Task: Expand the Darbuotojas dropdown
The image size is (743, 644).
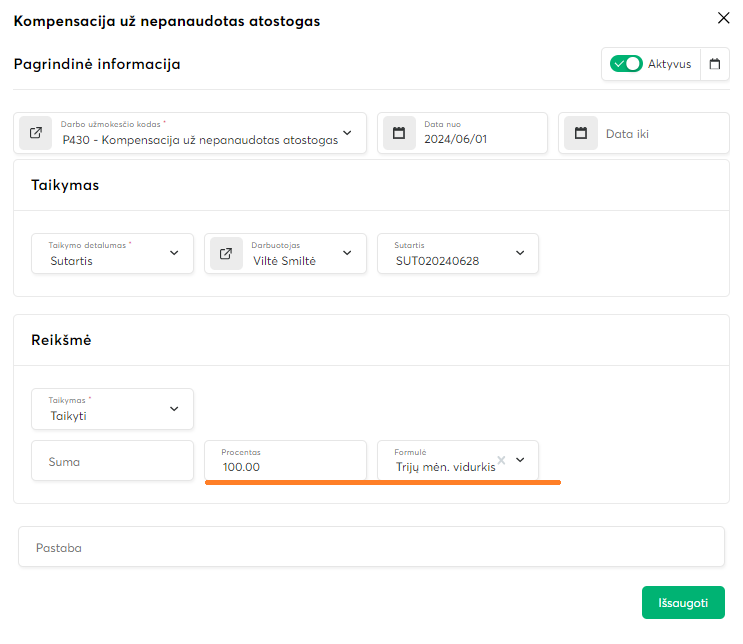Action: pyautogui.click(x=347, y=254)
